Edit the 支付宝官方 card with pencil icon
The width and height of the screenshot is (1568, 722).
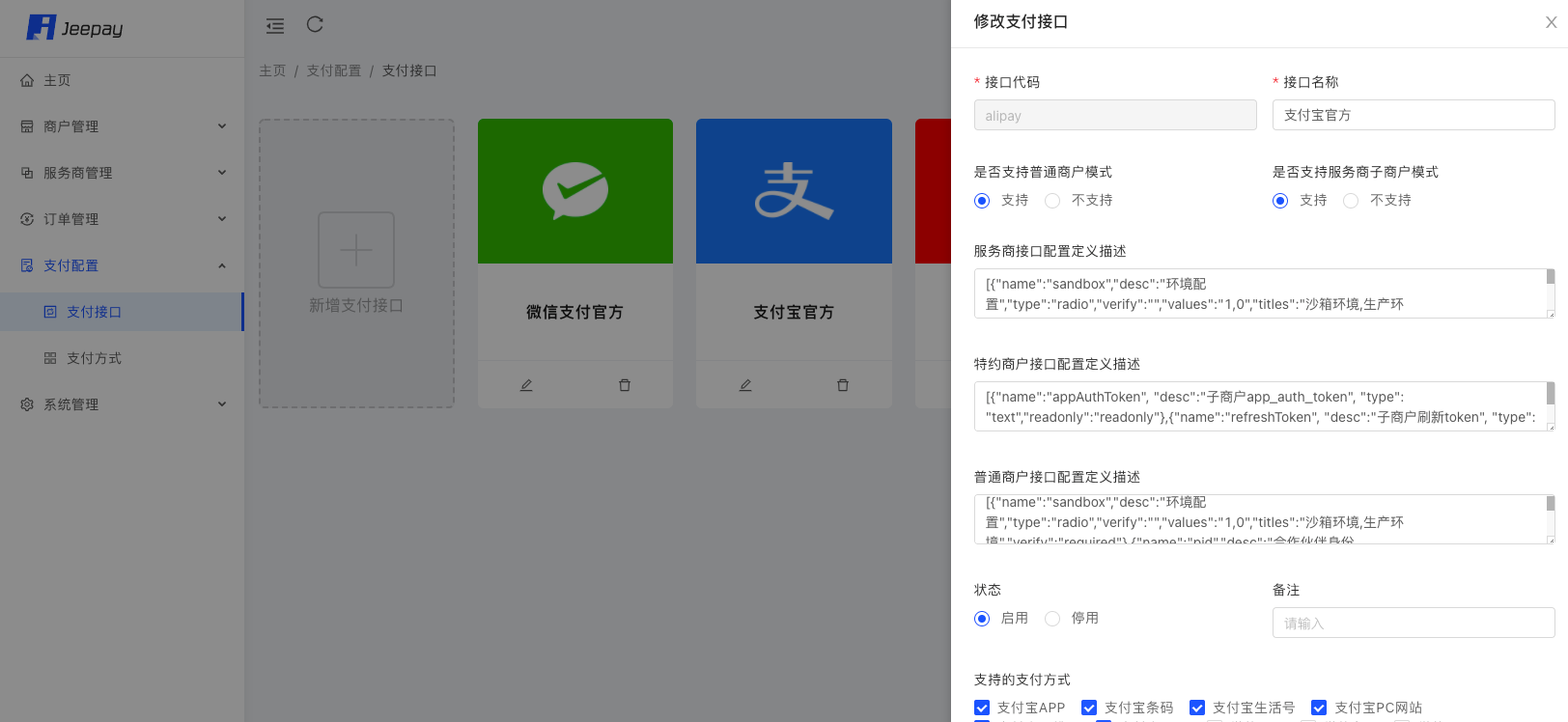pyautogui.click(x=745, y=385)
